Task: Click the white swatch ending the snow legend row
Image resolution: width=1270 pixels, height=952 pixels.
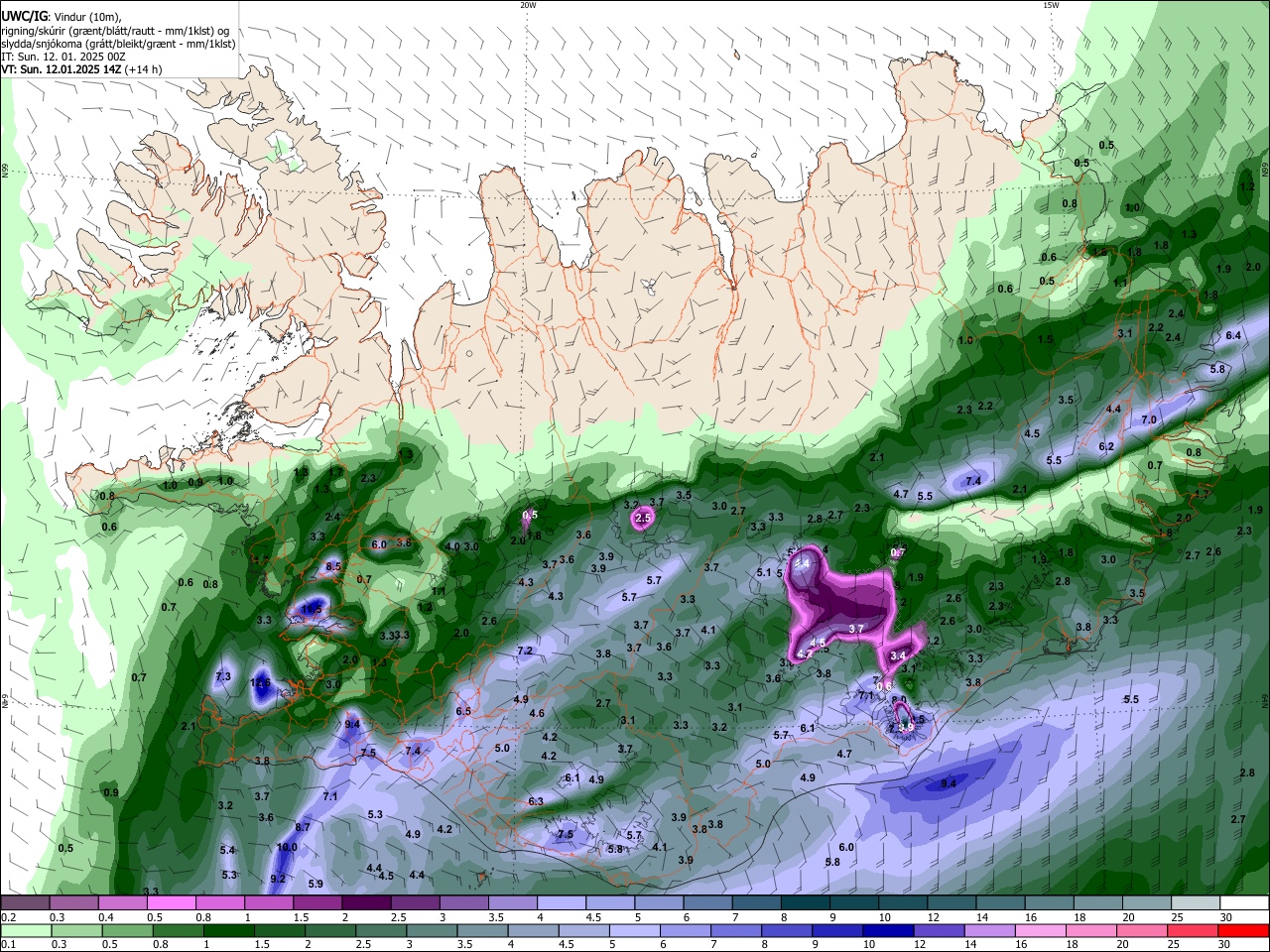Action: tap(1244, 902)
